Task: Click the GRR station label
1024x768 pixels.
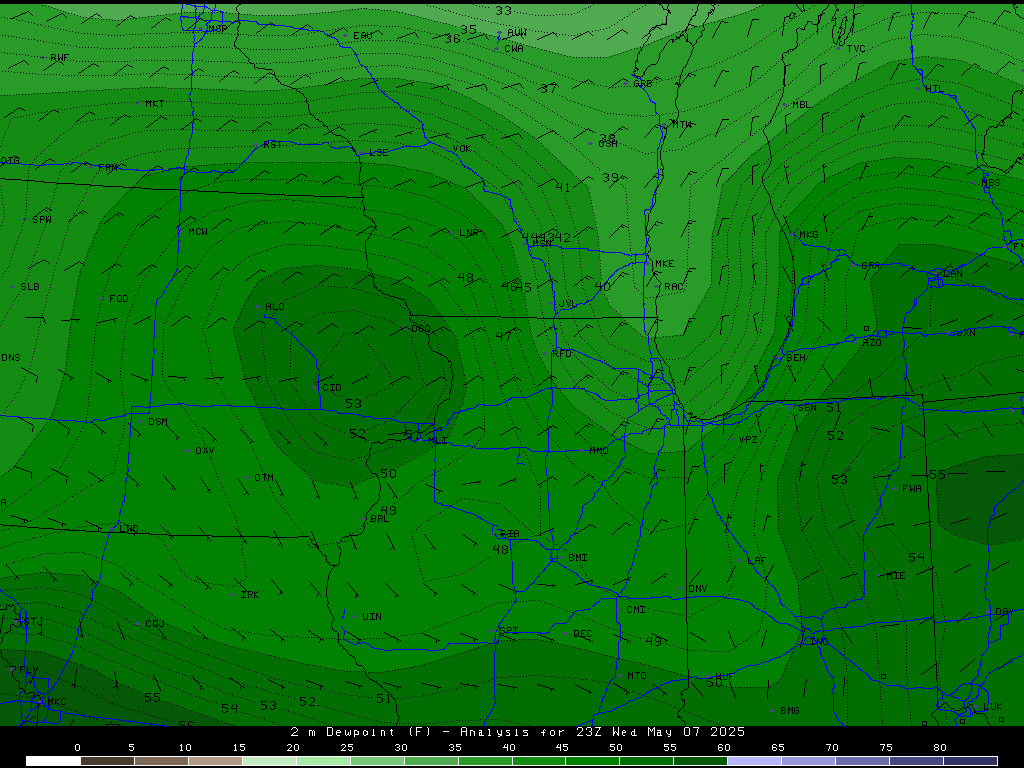Action: (871, 265)
